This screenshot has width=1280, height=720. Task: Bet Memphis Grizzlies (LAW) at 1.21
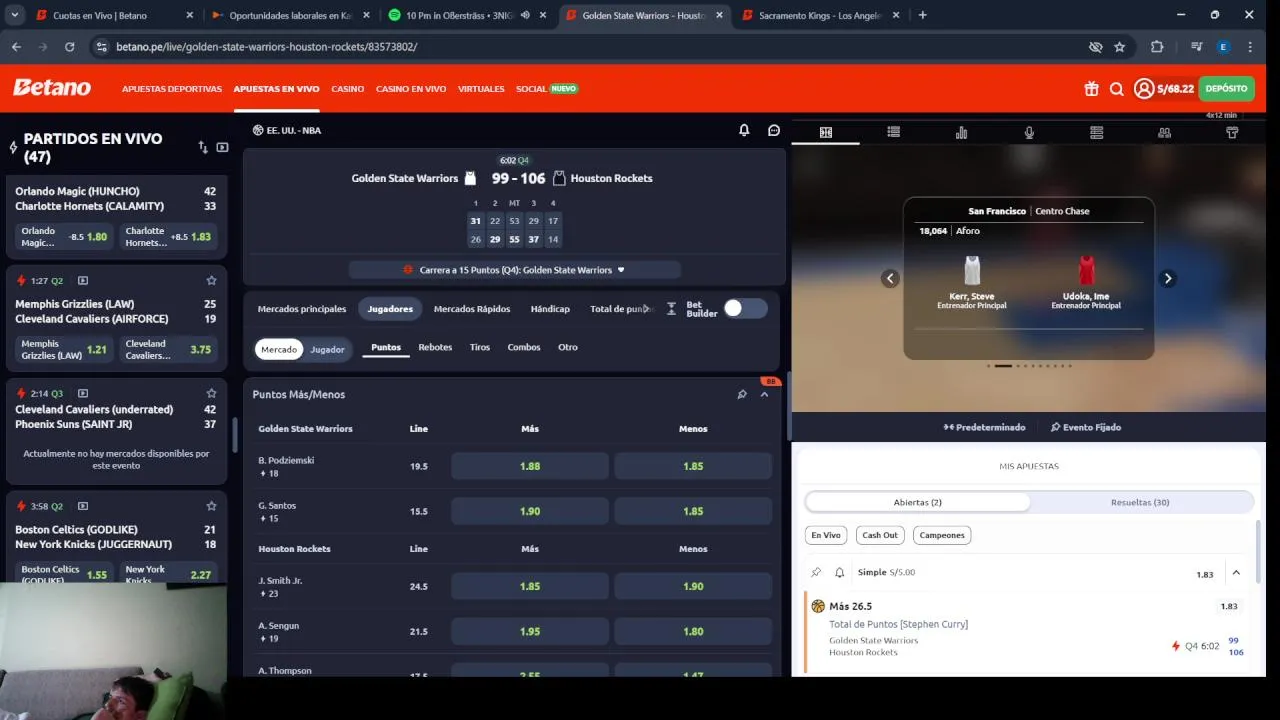[x=65, y=350]
